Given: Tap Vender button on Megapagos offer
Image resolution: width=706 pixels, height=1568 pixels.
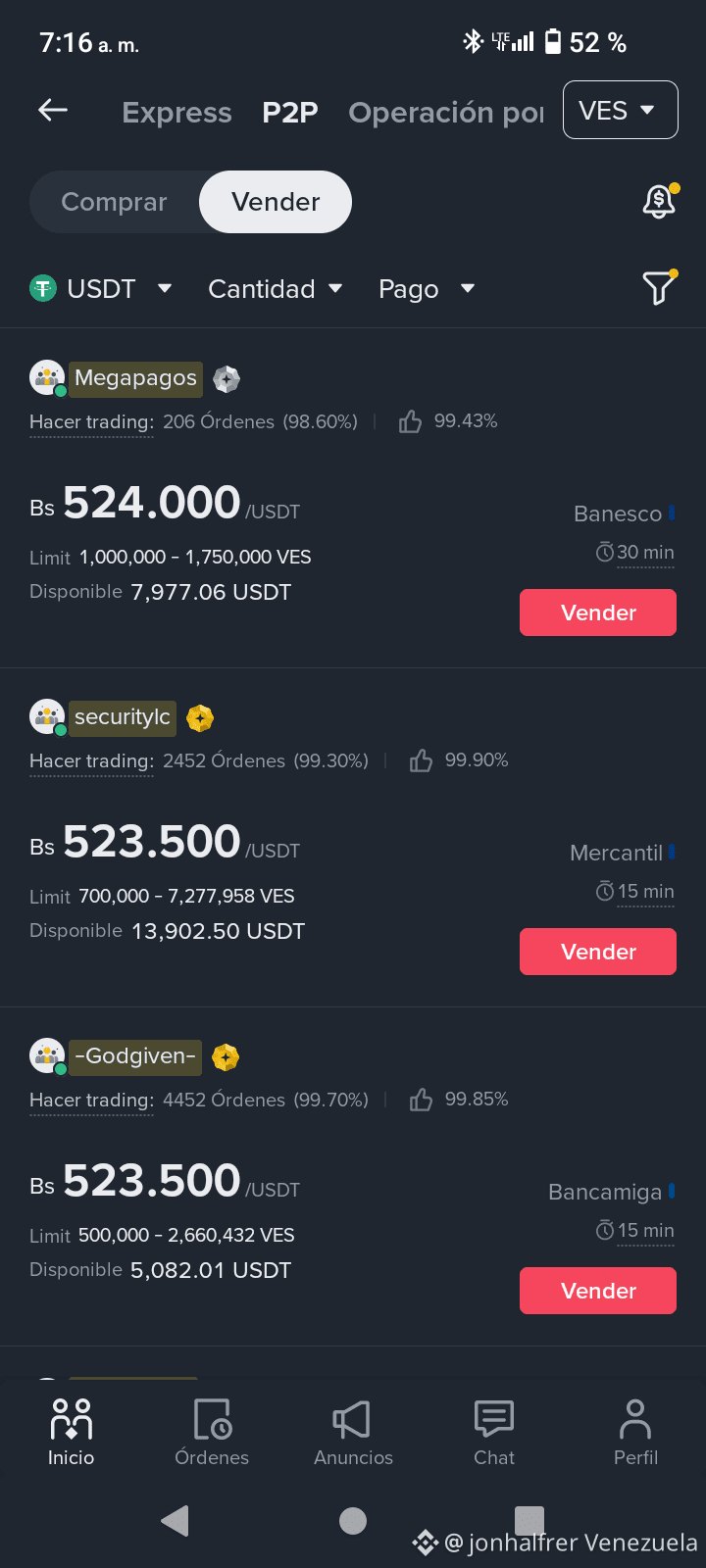Looking at the screenshot, I should coord(598,612).
